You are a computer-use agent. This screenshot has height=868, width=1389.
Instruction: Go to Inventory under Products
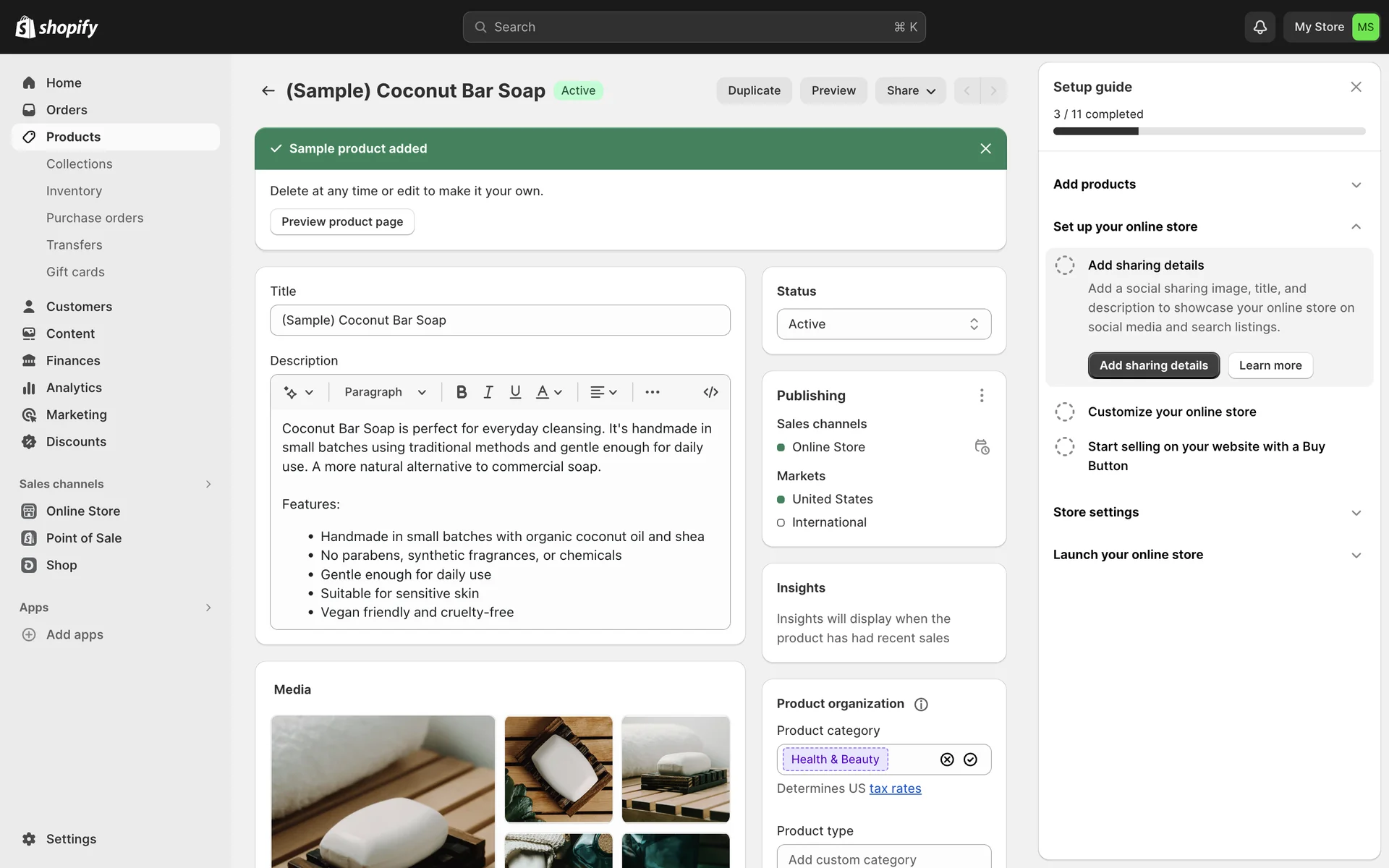pos(74,191)
